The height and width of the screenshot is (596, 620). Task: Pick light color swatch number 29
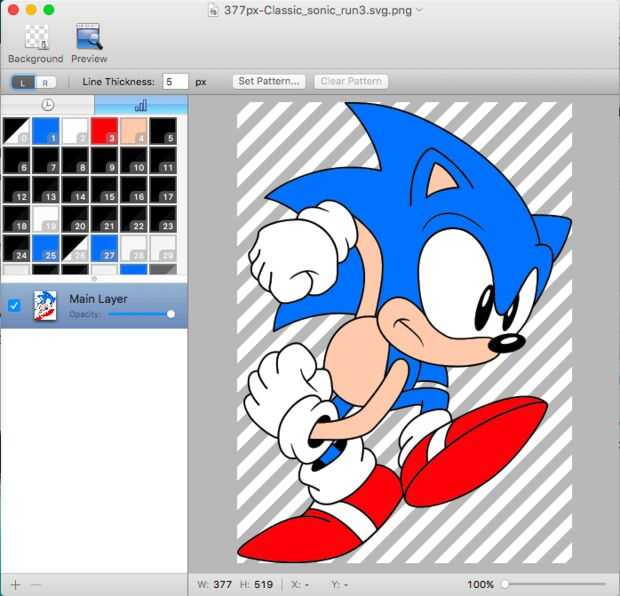coord(163,248)
